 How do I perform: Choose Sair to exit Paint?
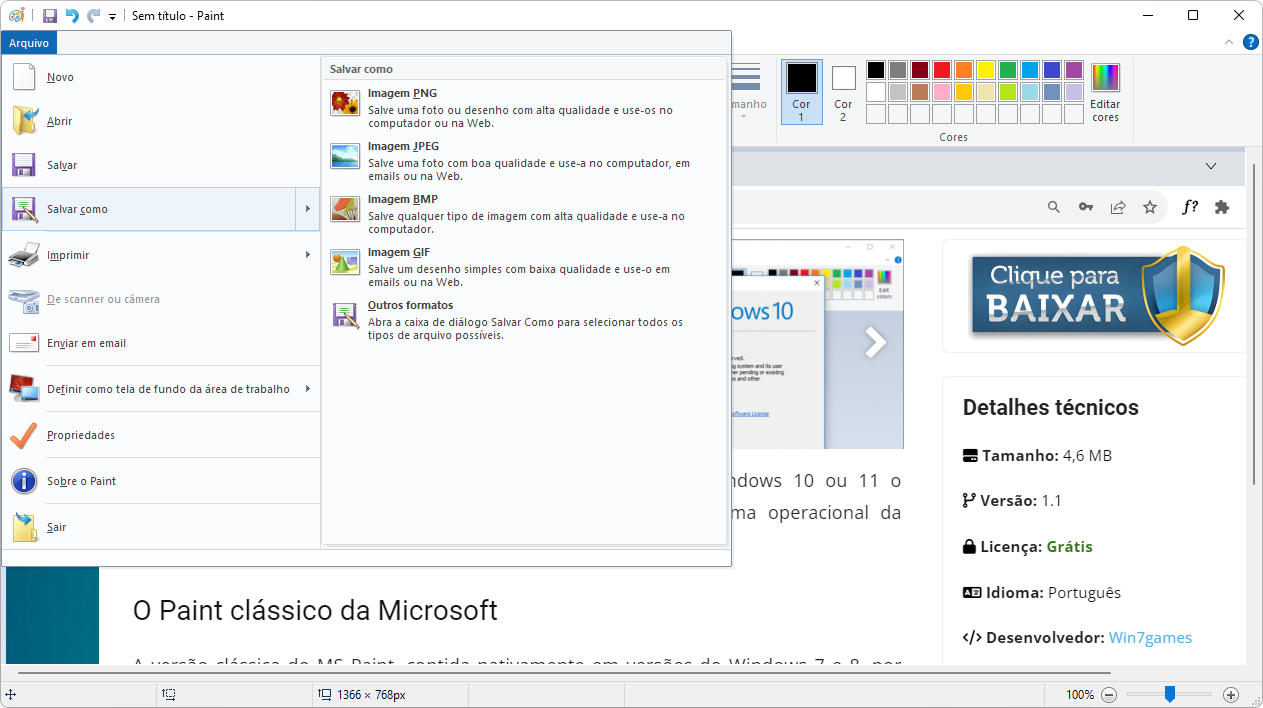pyautogui.click(x=161, y=527)
